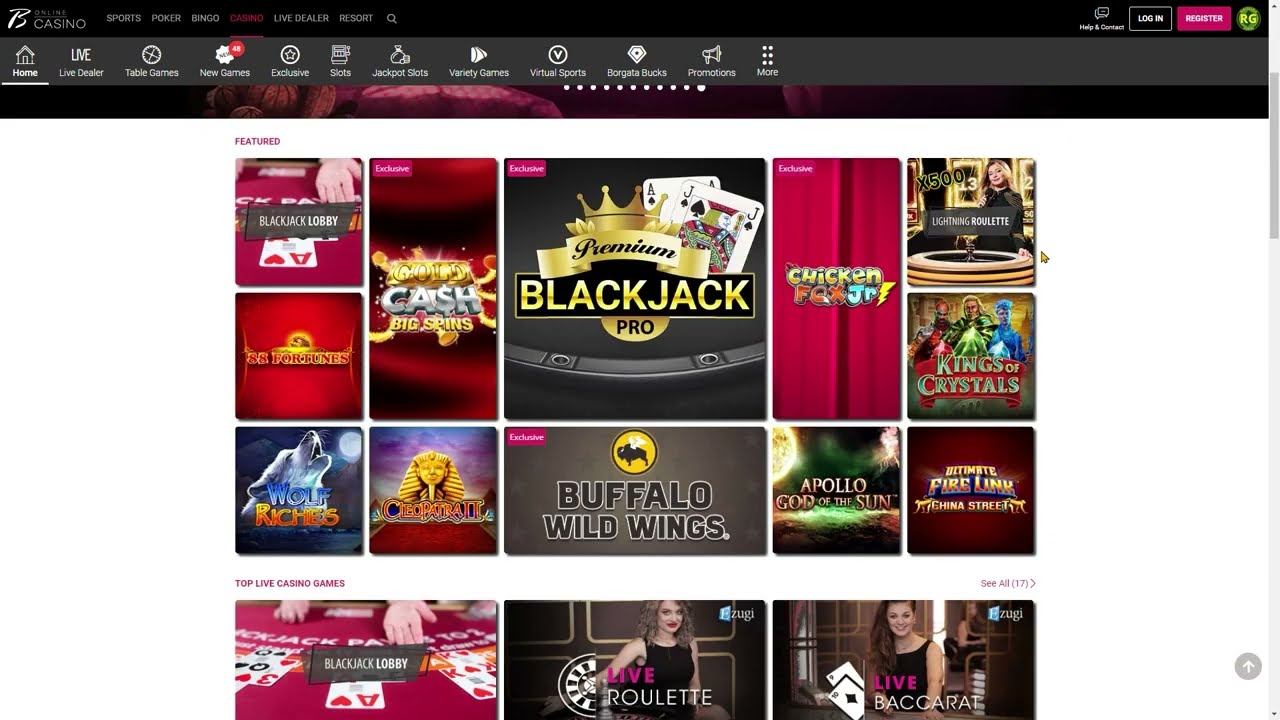Click the RG responsible gaming badge

1248,18
